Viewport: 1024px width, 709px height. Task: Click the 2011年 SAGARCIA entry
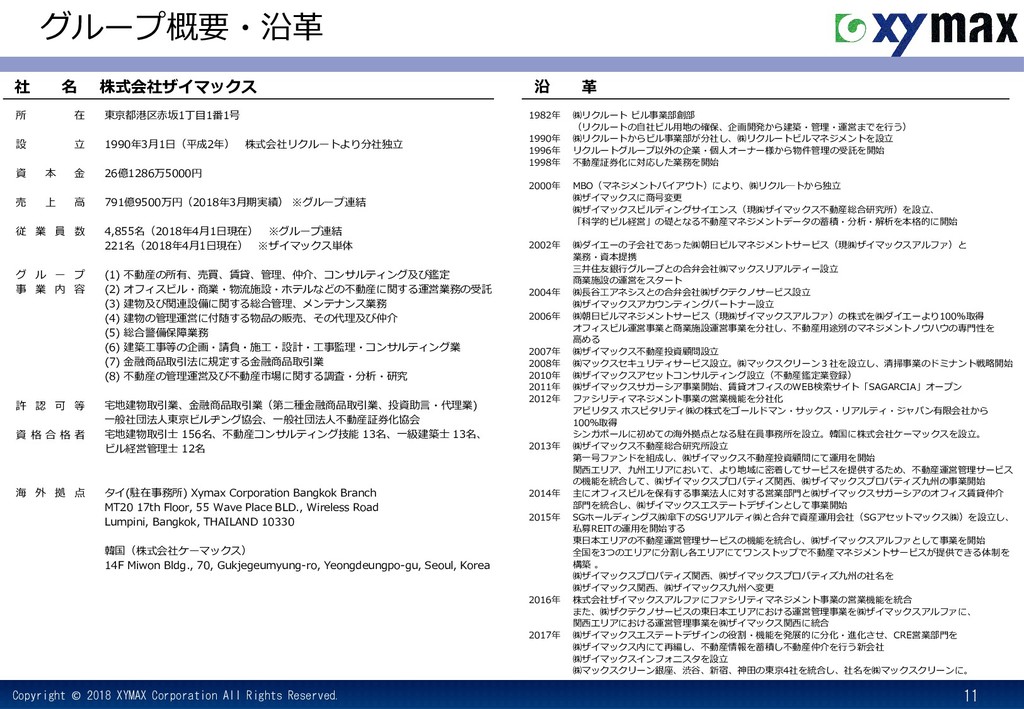(x=745, y=386)
